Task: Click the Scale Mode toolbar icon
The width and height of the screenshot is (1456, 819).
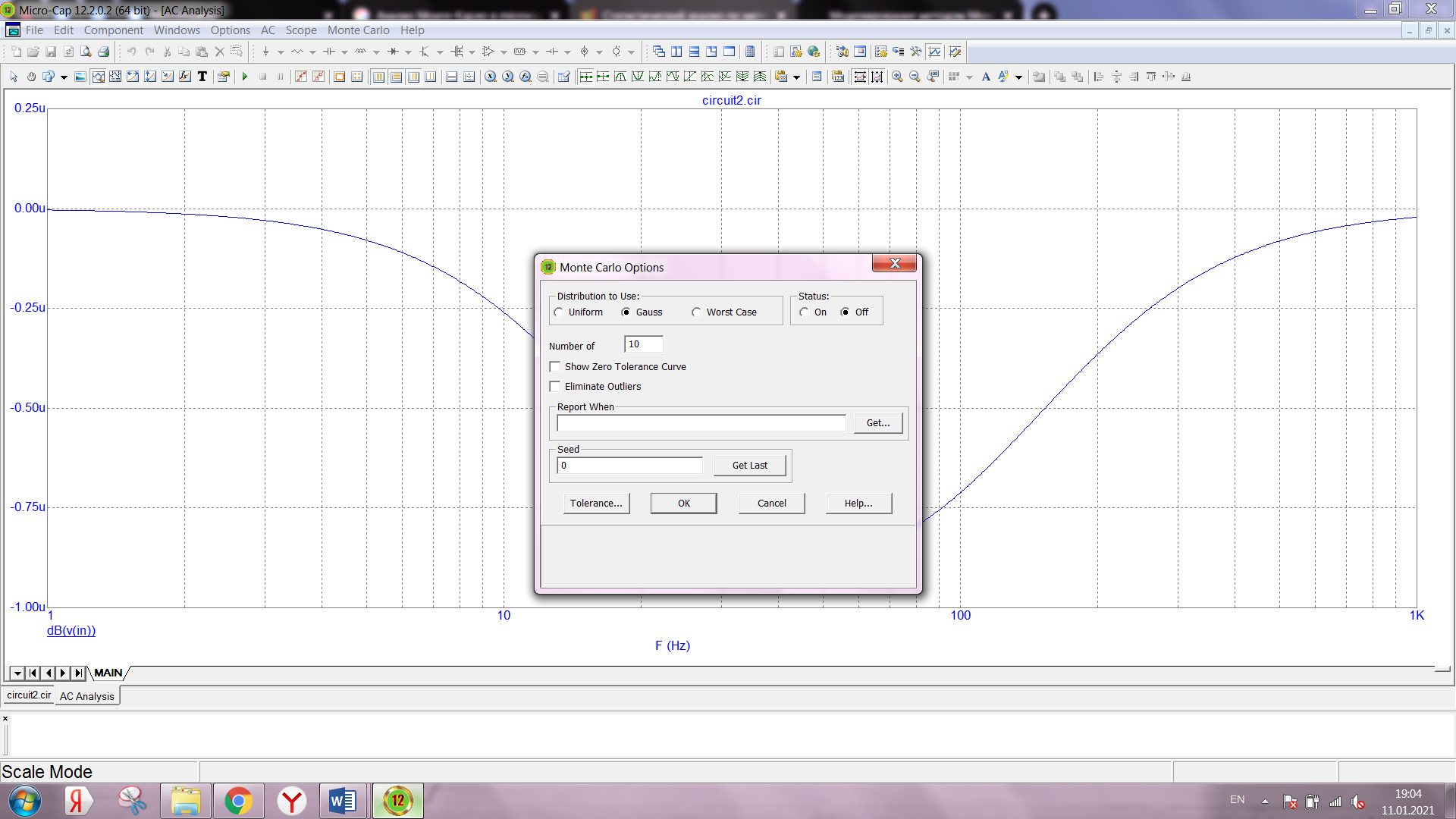Action: (x=99, y=77)
